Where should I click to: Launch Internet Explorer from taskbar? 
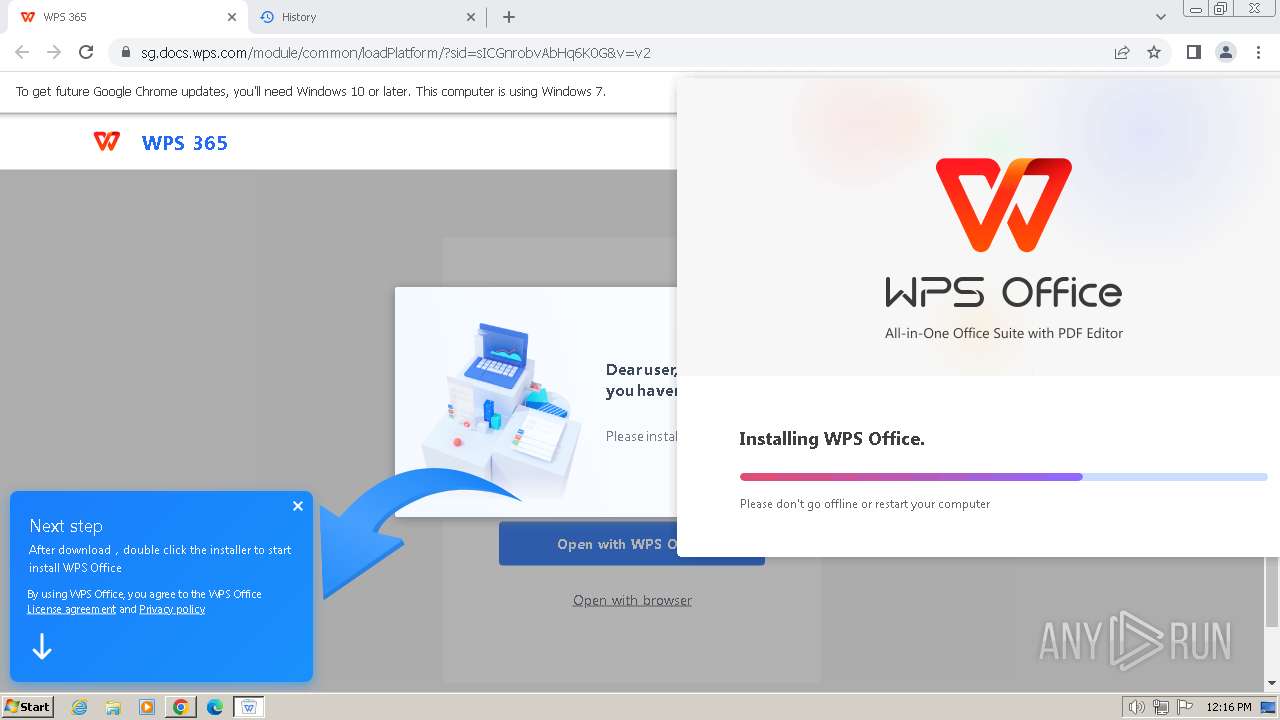(x=79, y=707)
